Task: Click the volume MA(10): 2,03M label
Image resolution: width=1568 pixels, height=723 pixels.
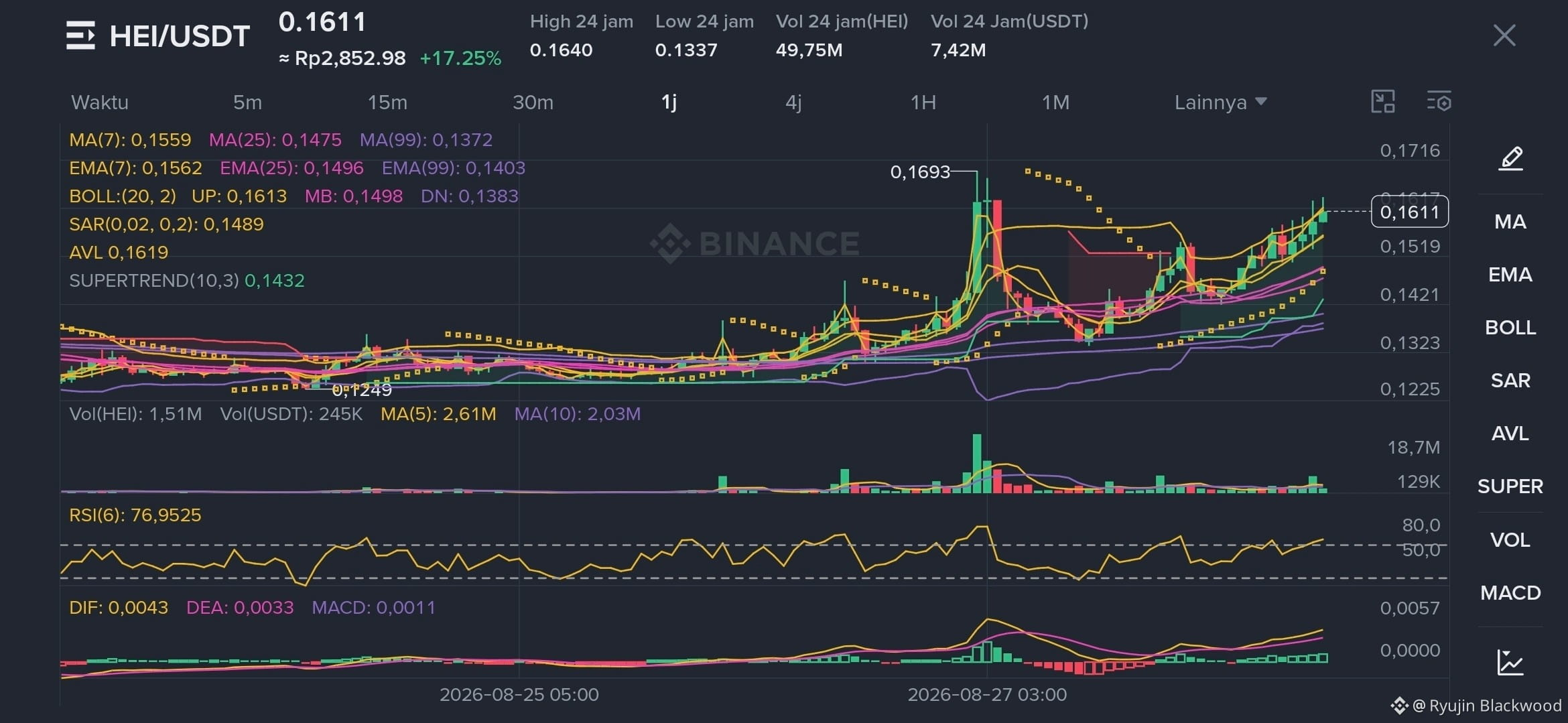Action: (x=578, y=414)
